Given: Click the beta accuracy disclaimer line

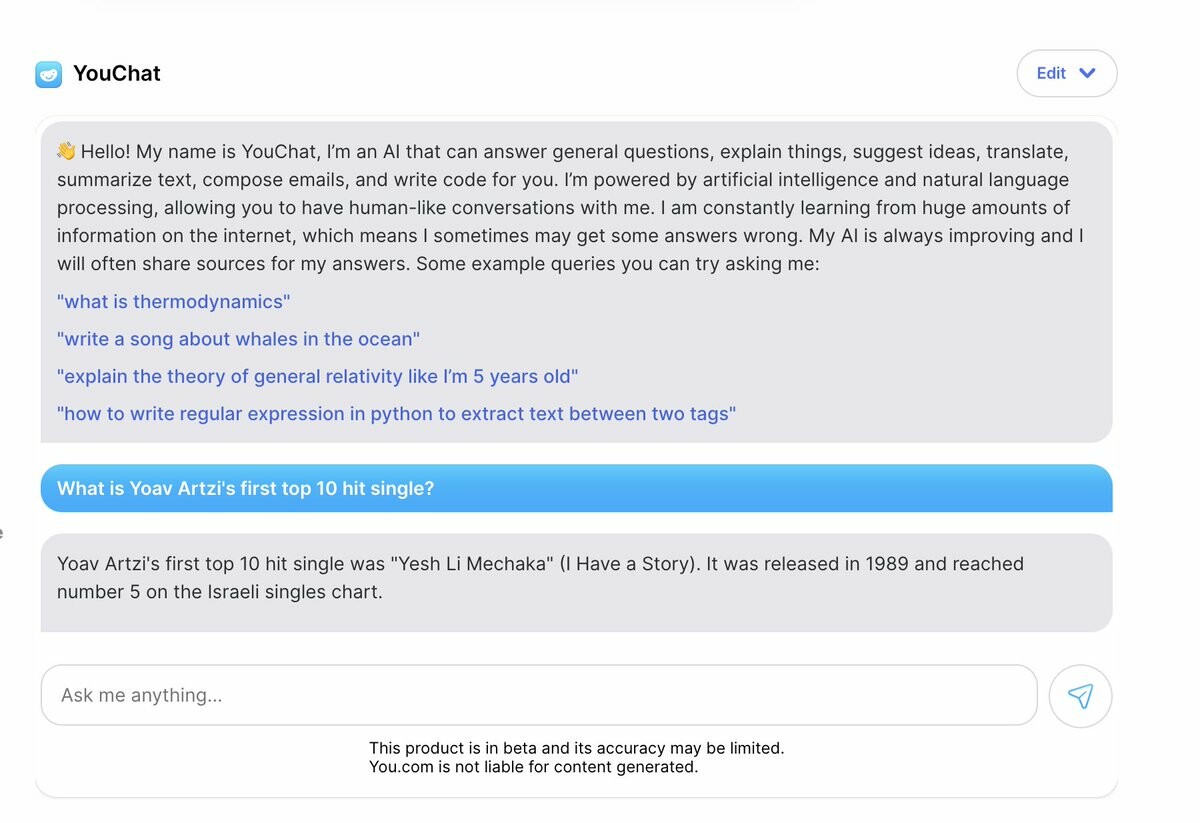Looking at the screenshot, I should coord(576,748).
